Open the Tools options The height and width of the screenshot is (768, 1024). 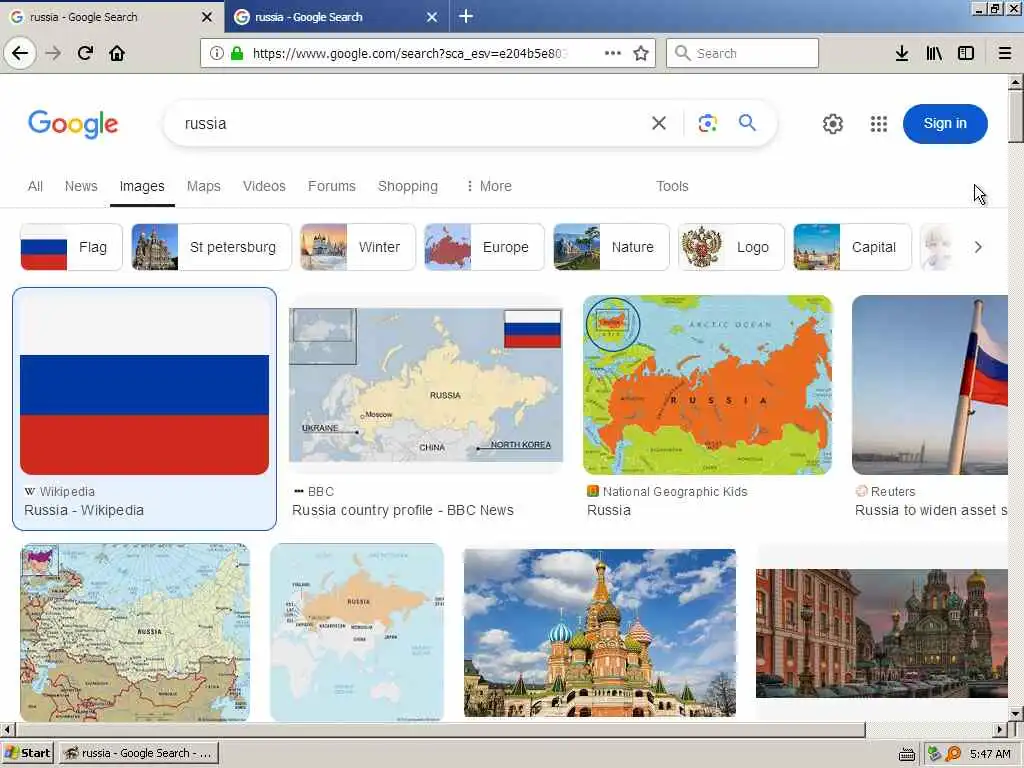[672, 186]
